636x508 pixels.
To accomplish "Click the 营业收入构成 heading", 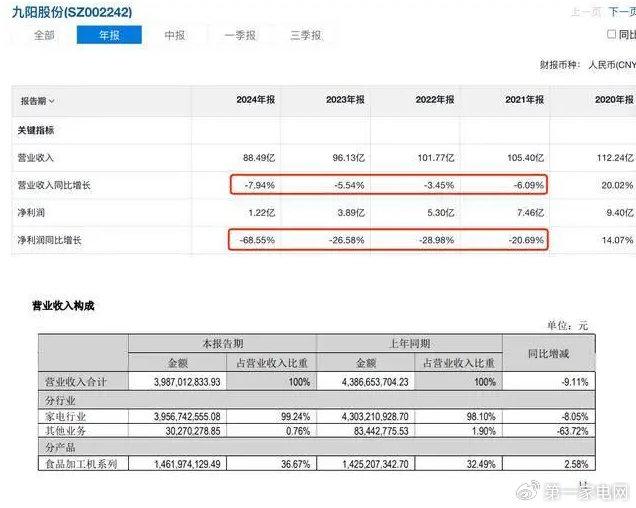I will [x=63, y=306].
